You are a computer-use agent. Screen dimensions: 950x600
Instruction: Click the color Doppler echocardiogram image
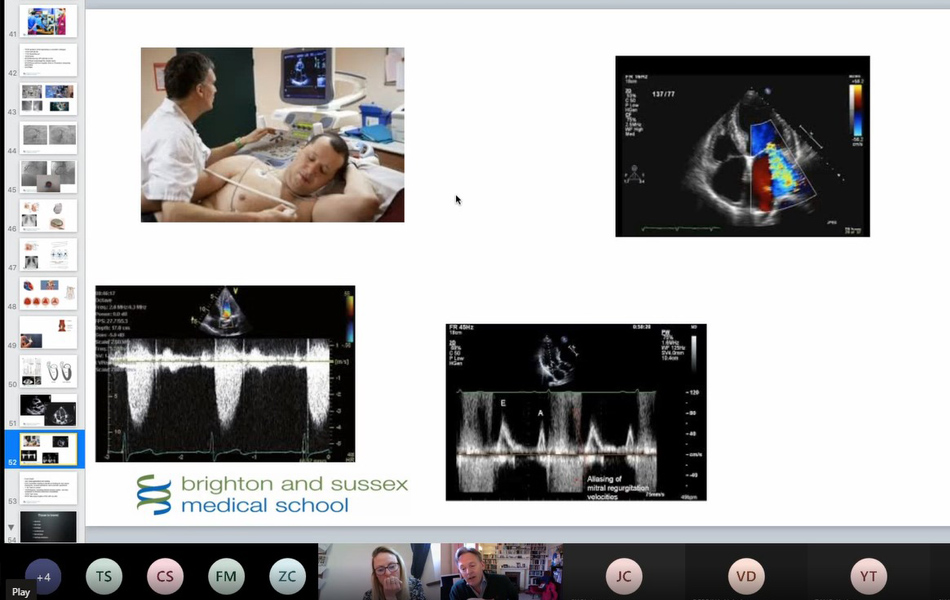(x=742, y=146)
